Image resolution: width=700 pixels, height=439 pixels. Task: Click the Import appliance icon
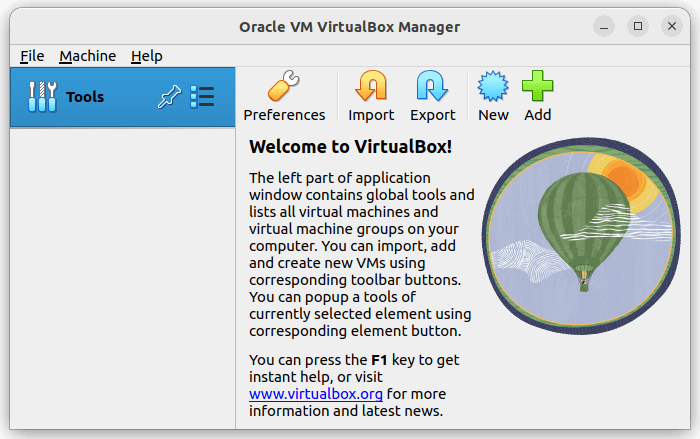(371, 86)
